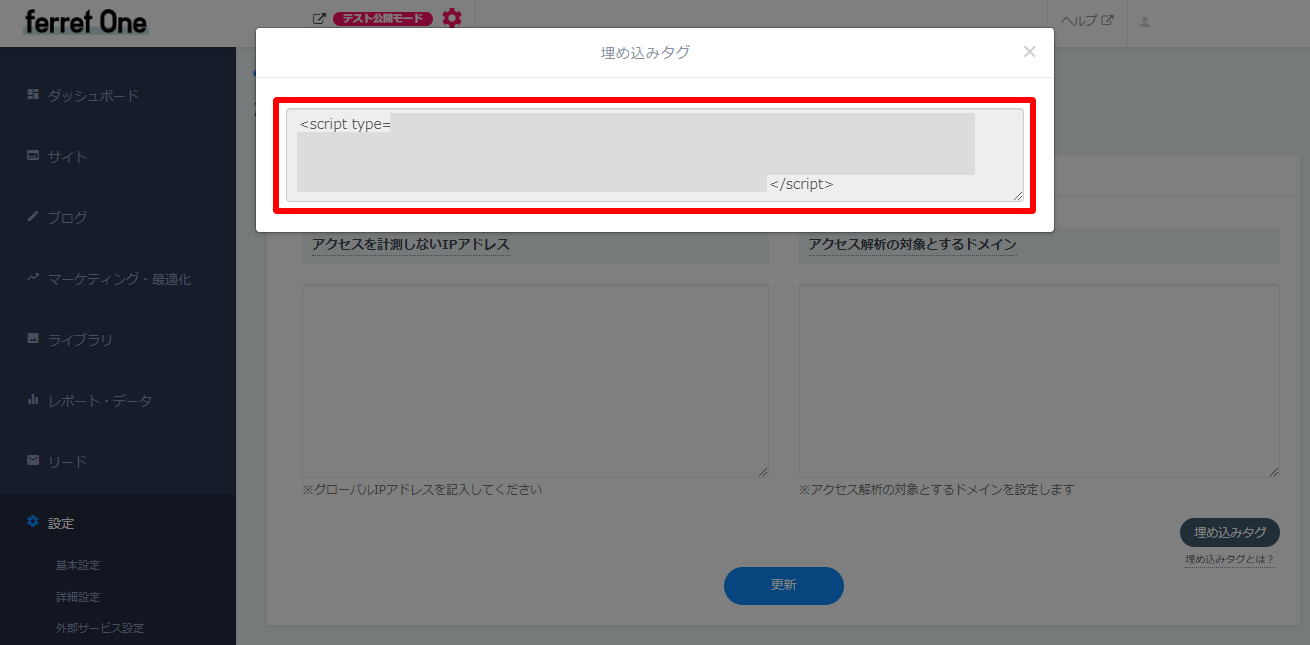Click the excluded IP address textarea
This screenshot has width=1310, height=645.
535,381
